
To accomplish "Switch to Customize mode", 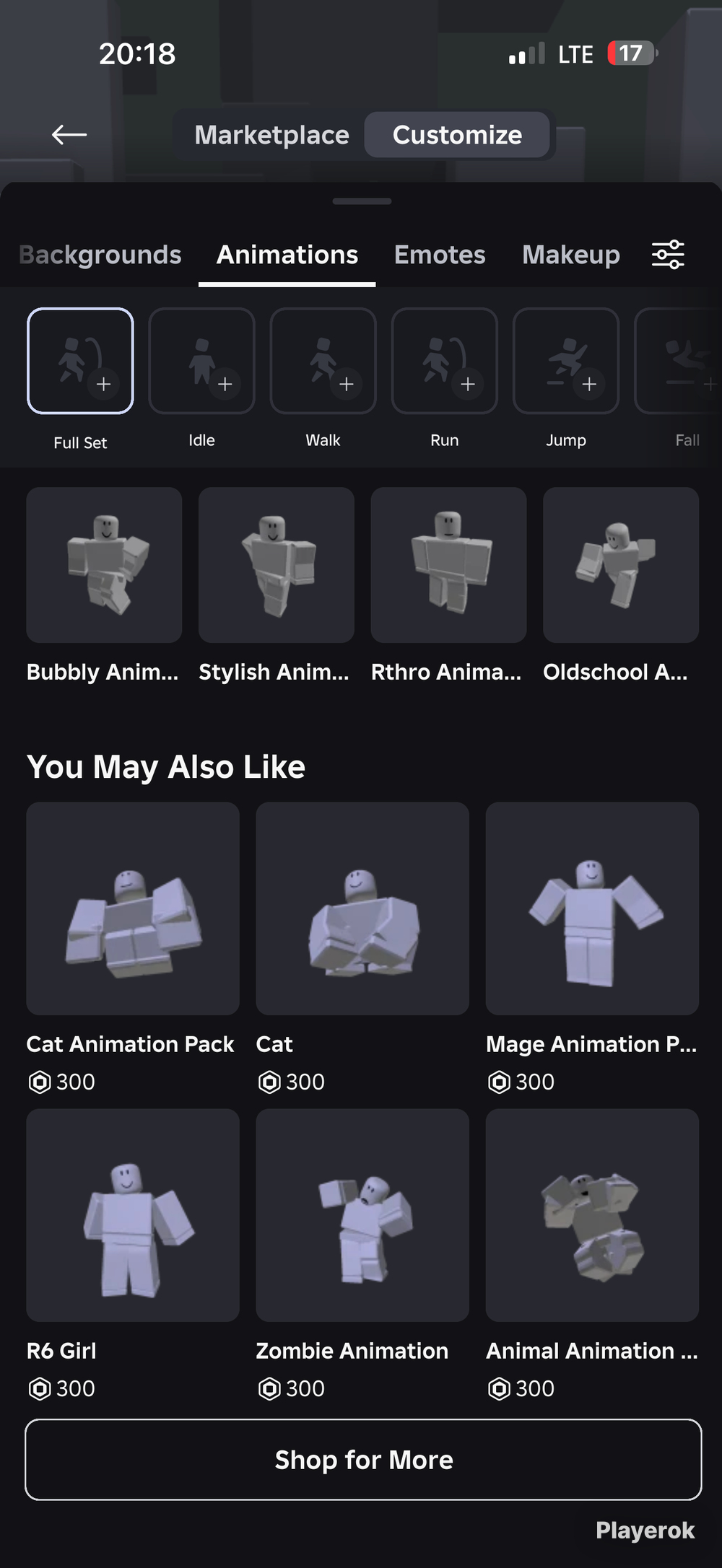I will click(x=457, y=135).
